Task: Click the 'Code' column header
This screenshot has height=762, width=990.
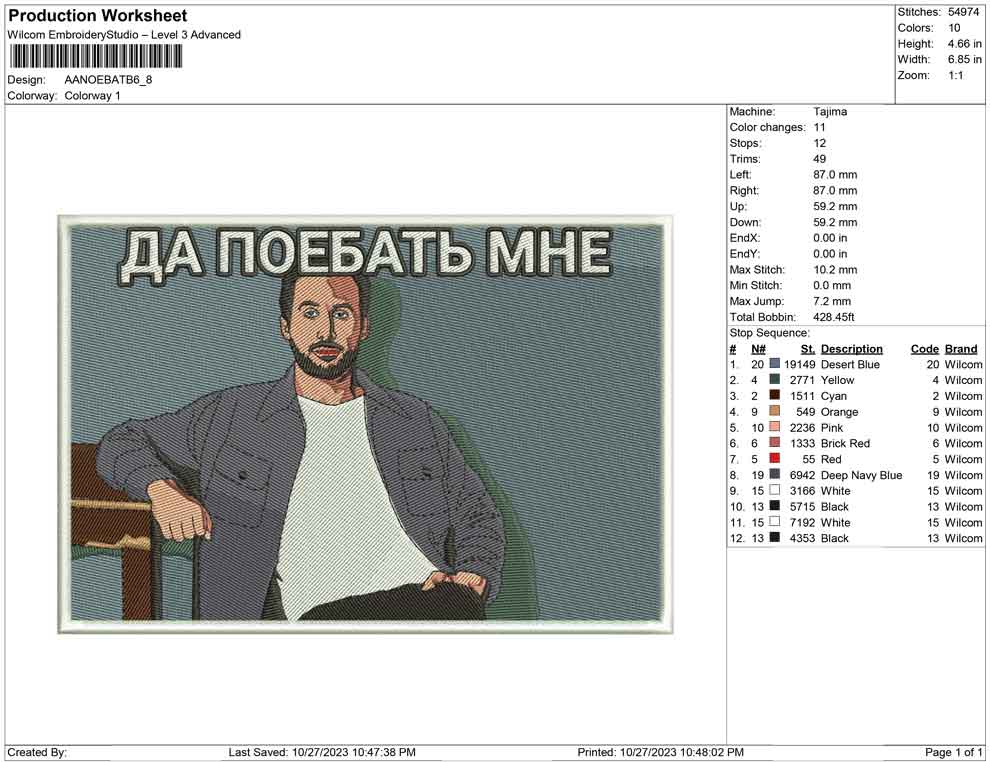Action: [x=924, y=349]
